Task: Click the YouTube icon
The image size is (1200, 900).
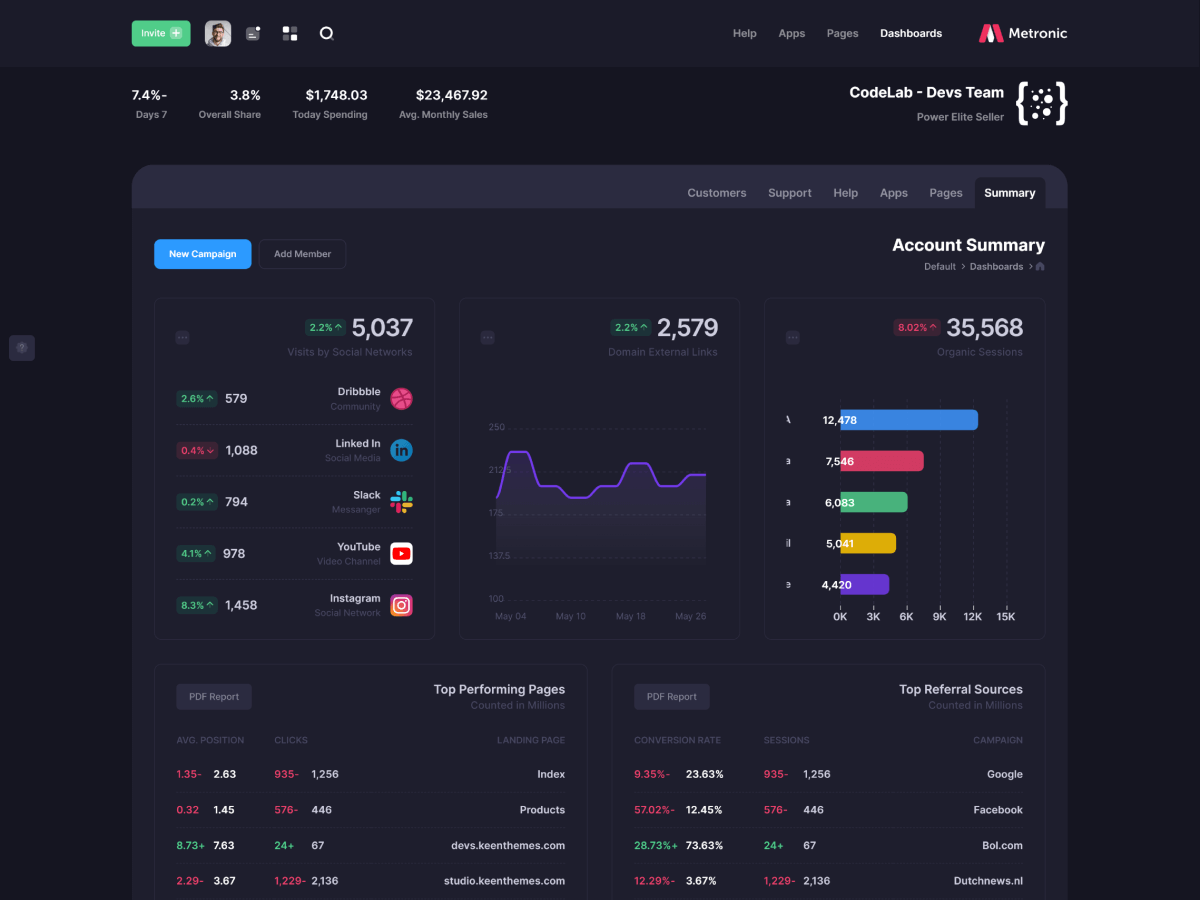Action: coord(401,553)
